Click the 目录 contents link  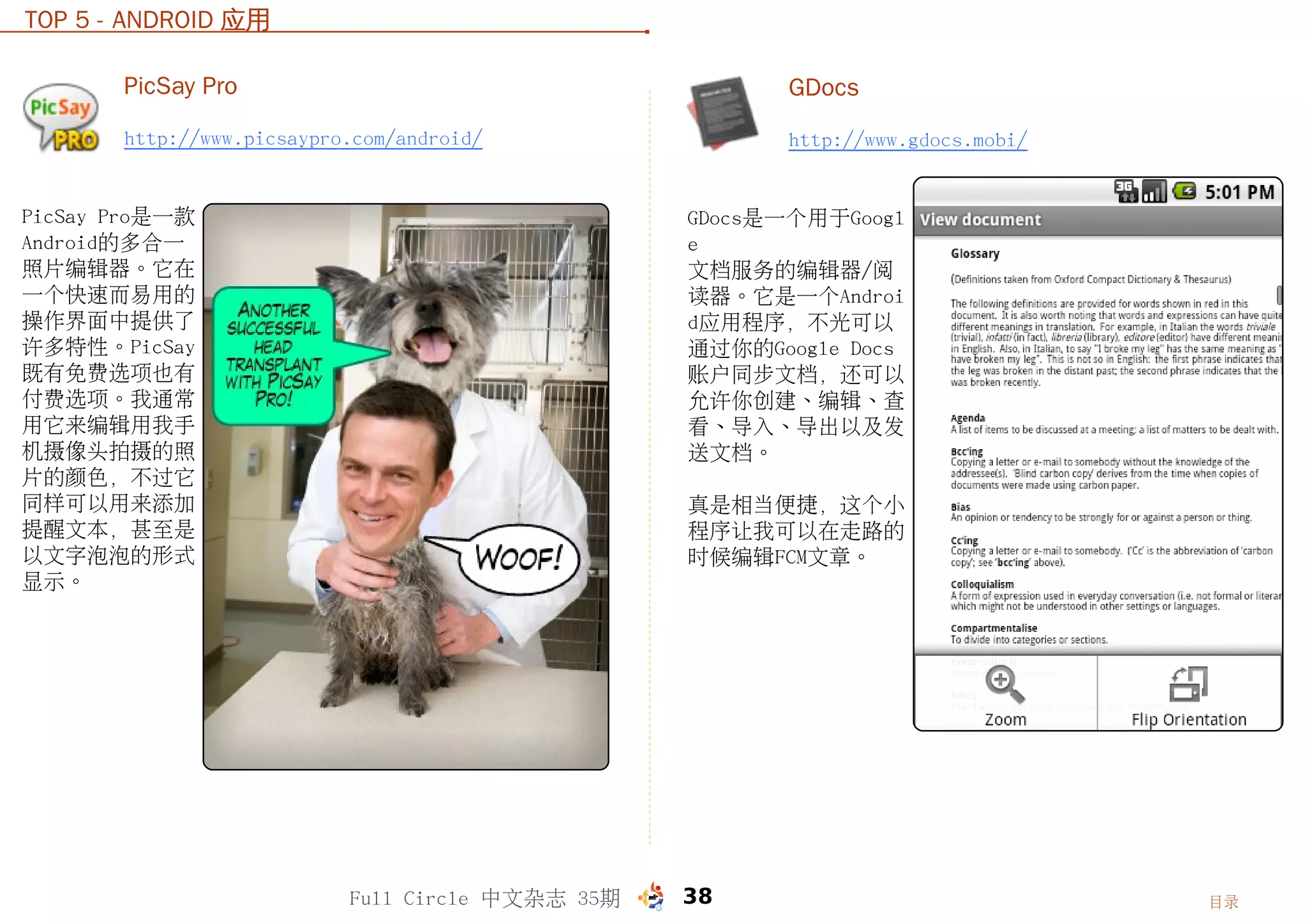[1223, 902]
